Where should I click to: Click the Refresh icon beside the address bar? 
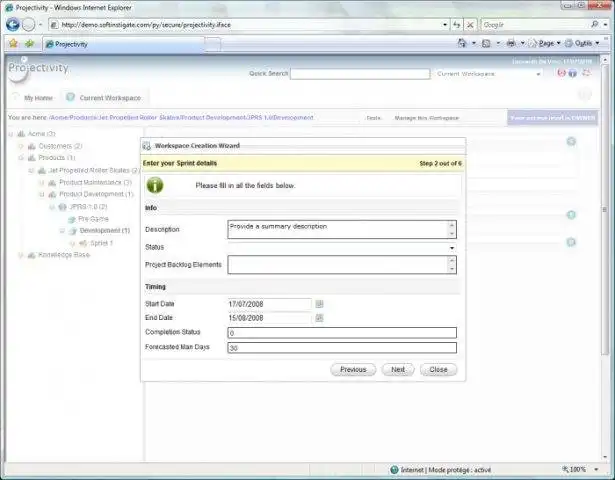(457, 25)
